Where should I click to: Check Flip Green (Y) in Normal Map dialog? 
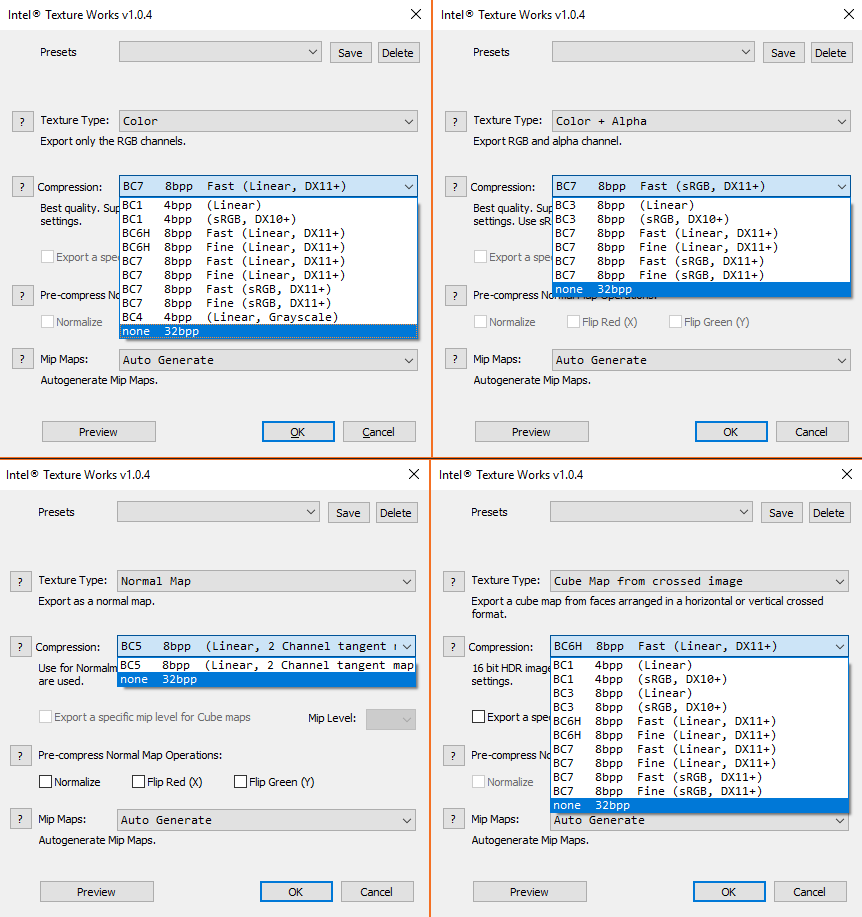[241, 782]
